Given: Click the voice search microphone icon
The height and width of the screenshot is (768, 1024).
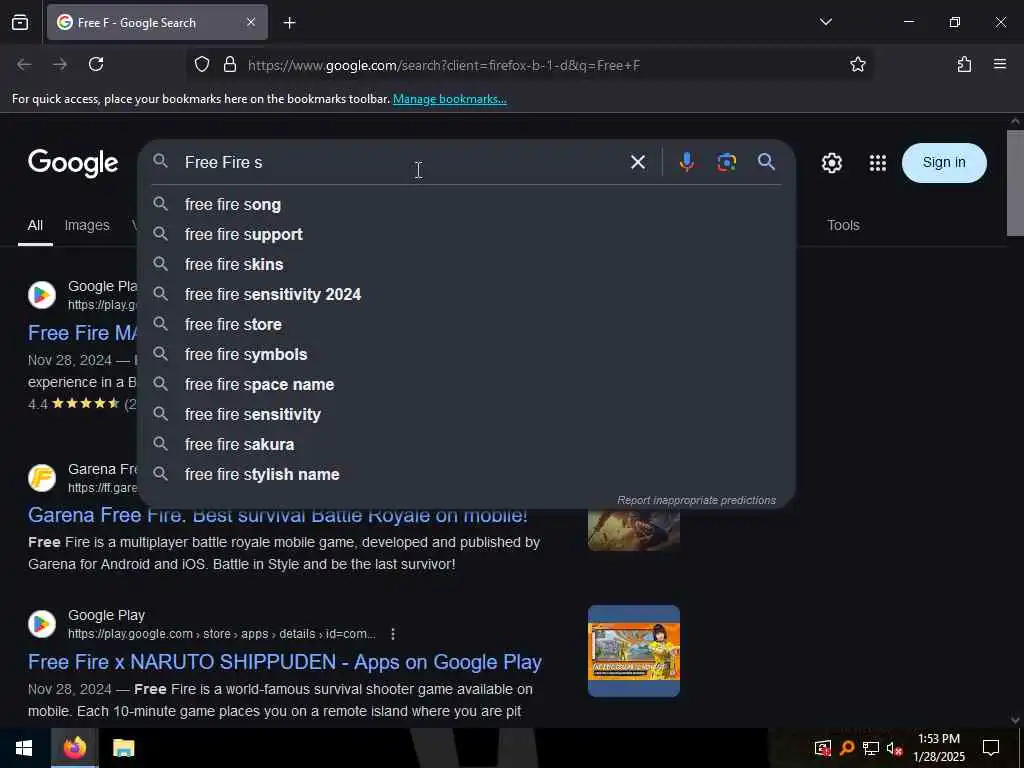Looking at the screenshot, I should pyautogui.click(x=686, y=162).
